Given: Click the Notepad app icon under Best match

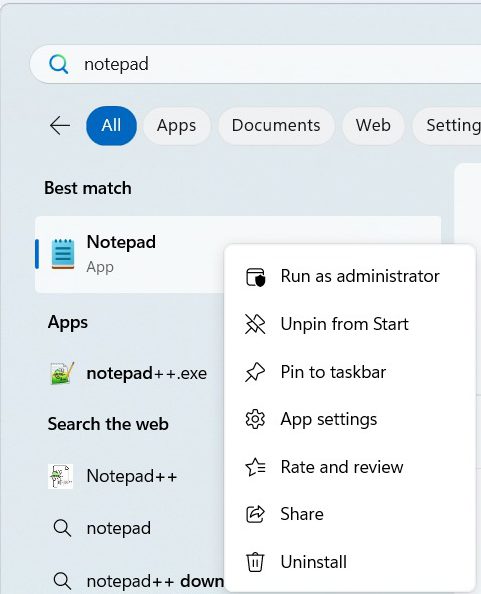Looking at the screenshot, I should (63, 254).
